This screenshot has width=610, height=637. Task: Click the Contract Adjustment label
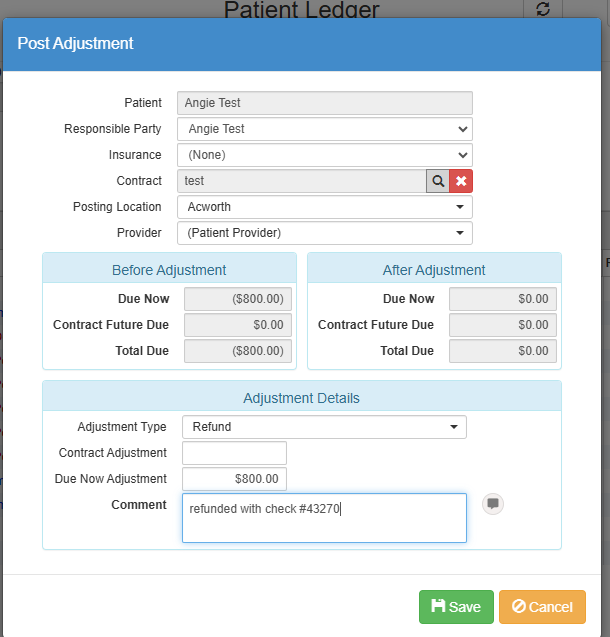[x=112, y=453]
